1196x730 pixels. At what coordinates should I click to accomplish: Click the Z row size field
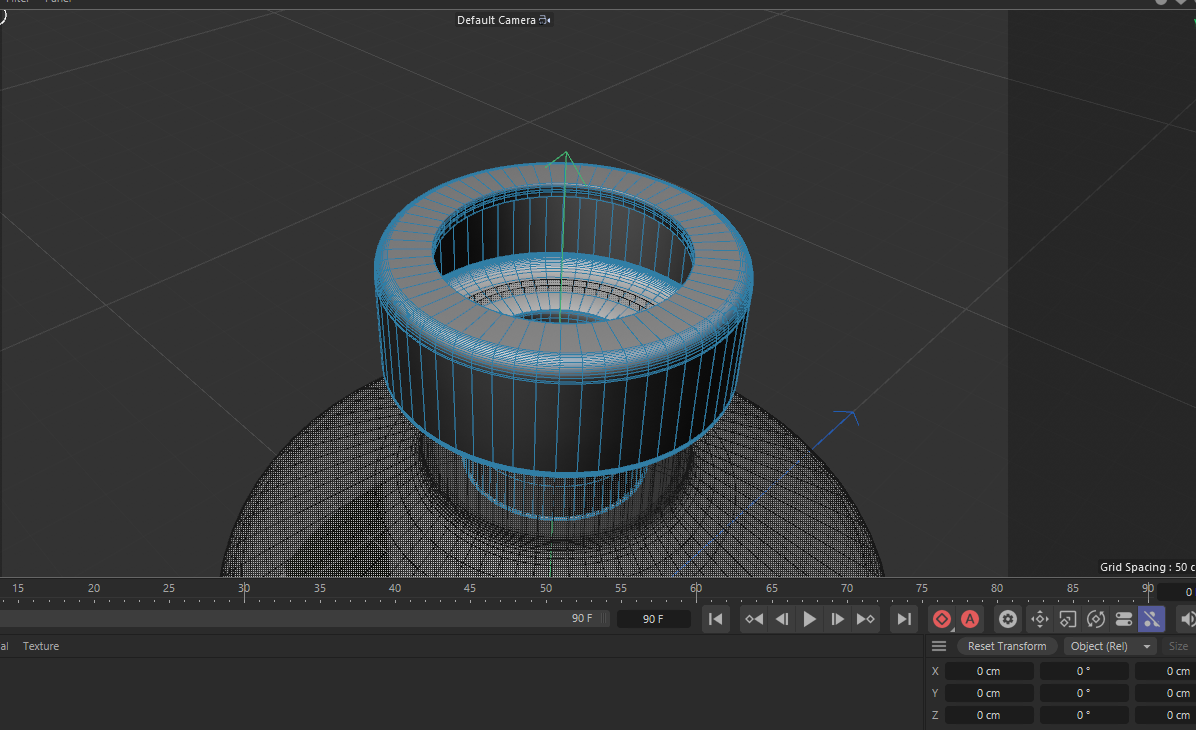point(1165,716)
